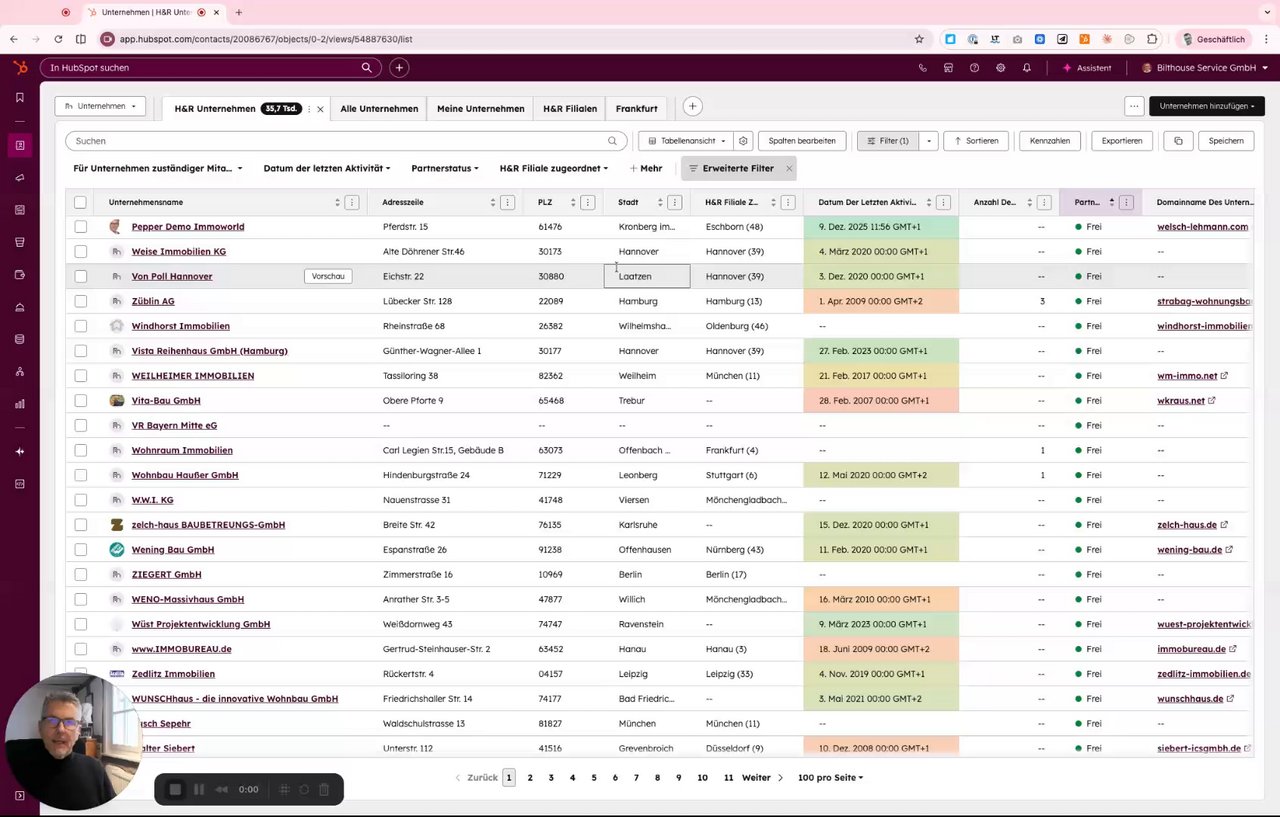Select the Wohnraum Immobilien row checkbox

tap(80, 450)
